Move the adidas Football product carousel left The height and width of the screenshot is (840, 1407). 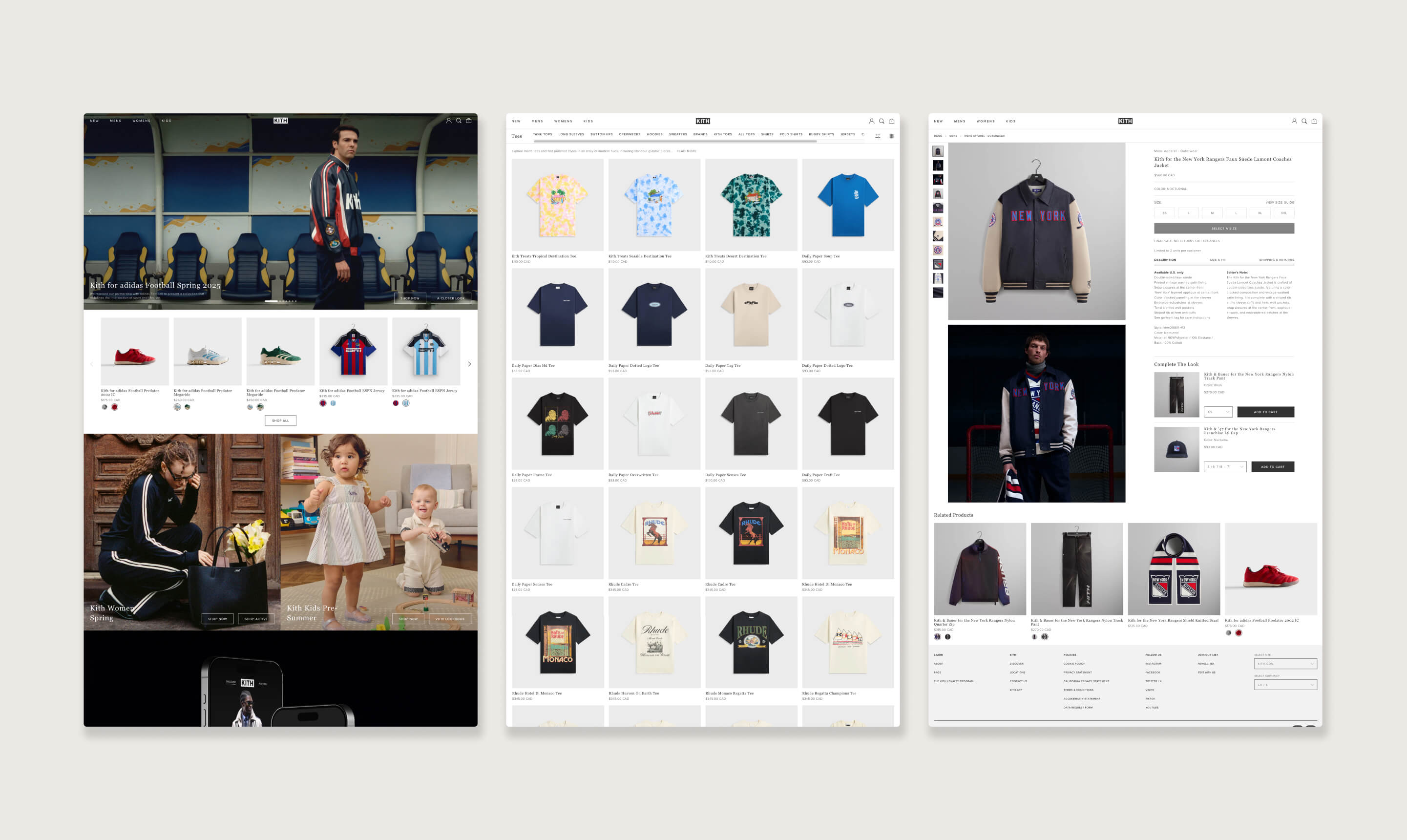click(92, 364)
